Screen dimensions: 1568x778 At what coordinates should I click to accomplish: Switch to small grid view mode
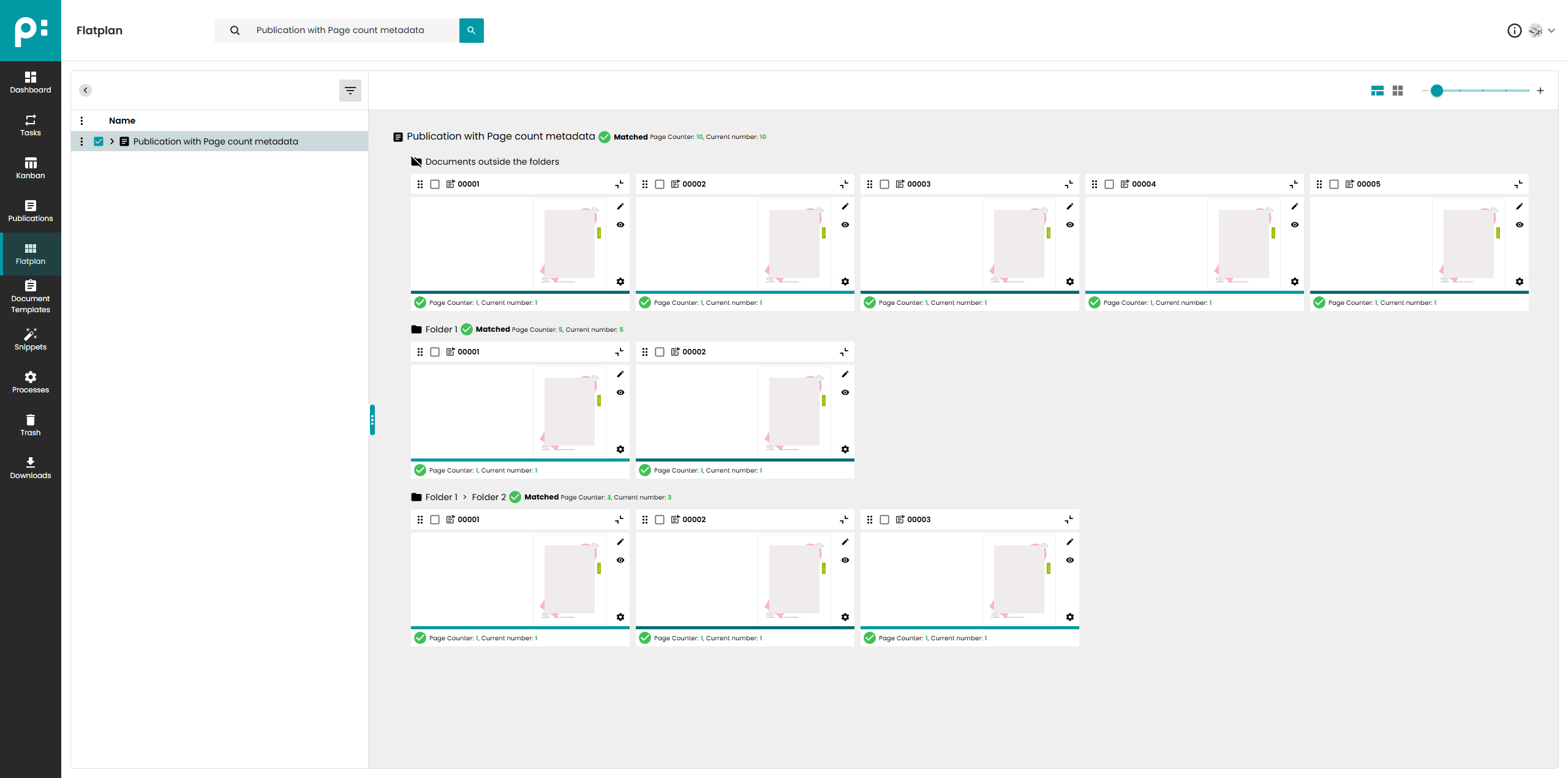(1398, 91)
